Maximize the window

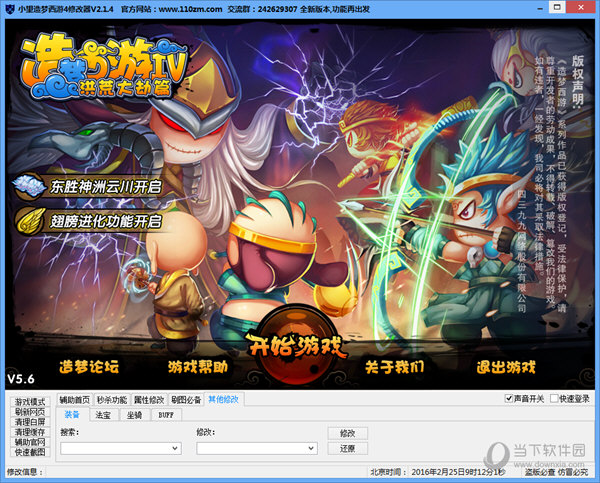pos(557,7)
